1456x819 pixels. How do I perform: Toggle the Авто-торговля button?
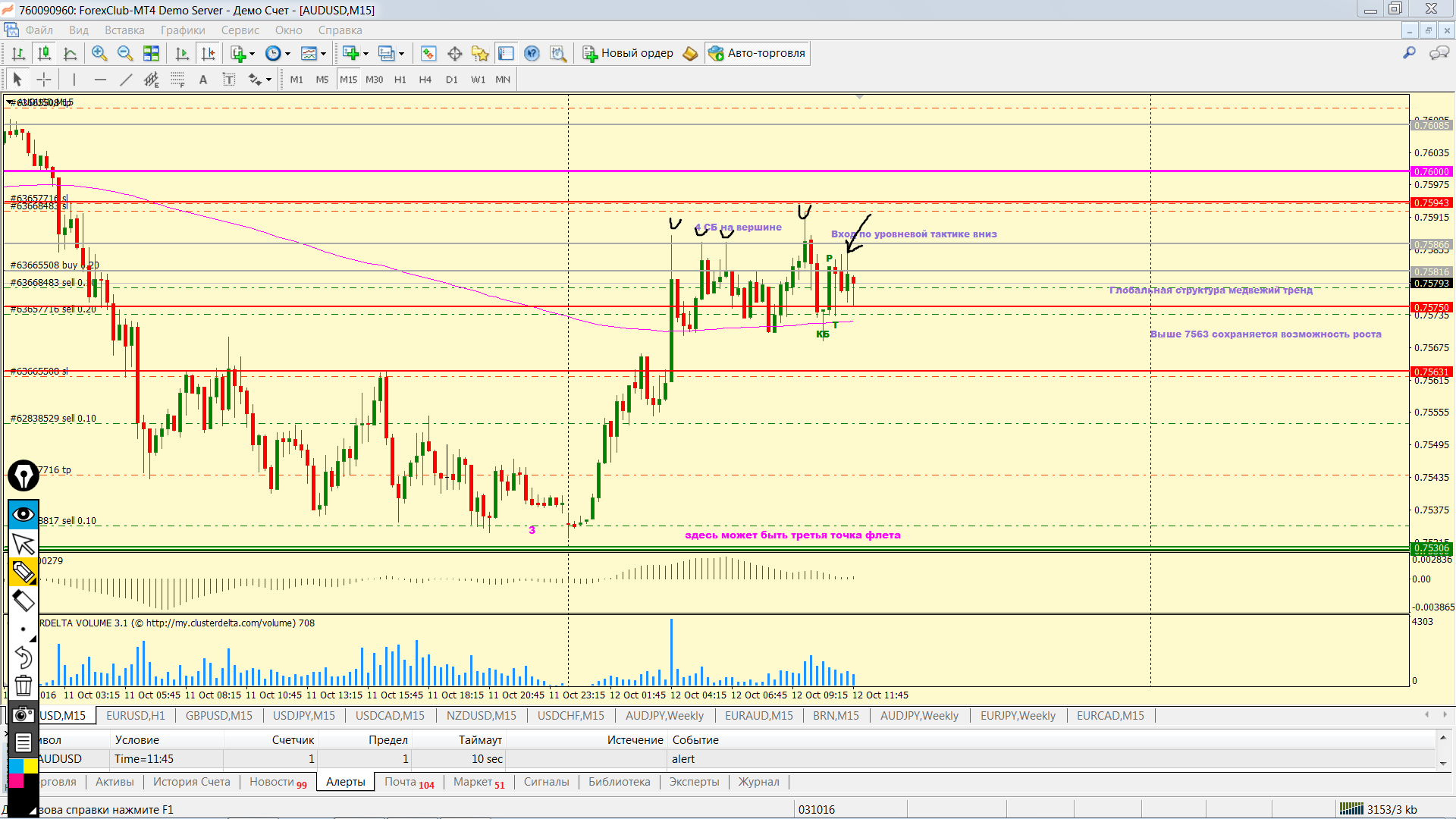757,53
